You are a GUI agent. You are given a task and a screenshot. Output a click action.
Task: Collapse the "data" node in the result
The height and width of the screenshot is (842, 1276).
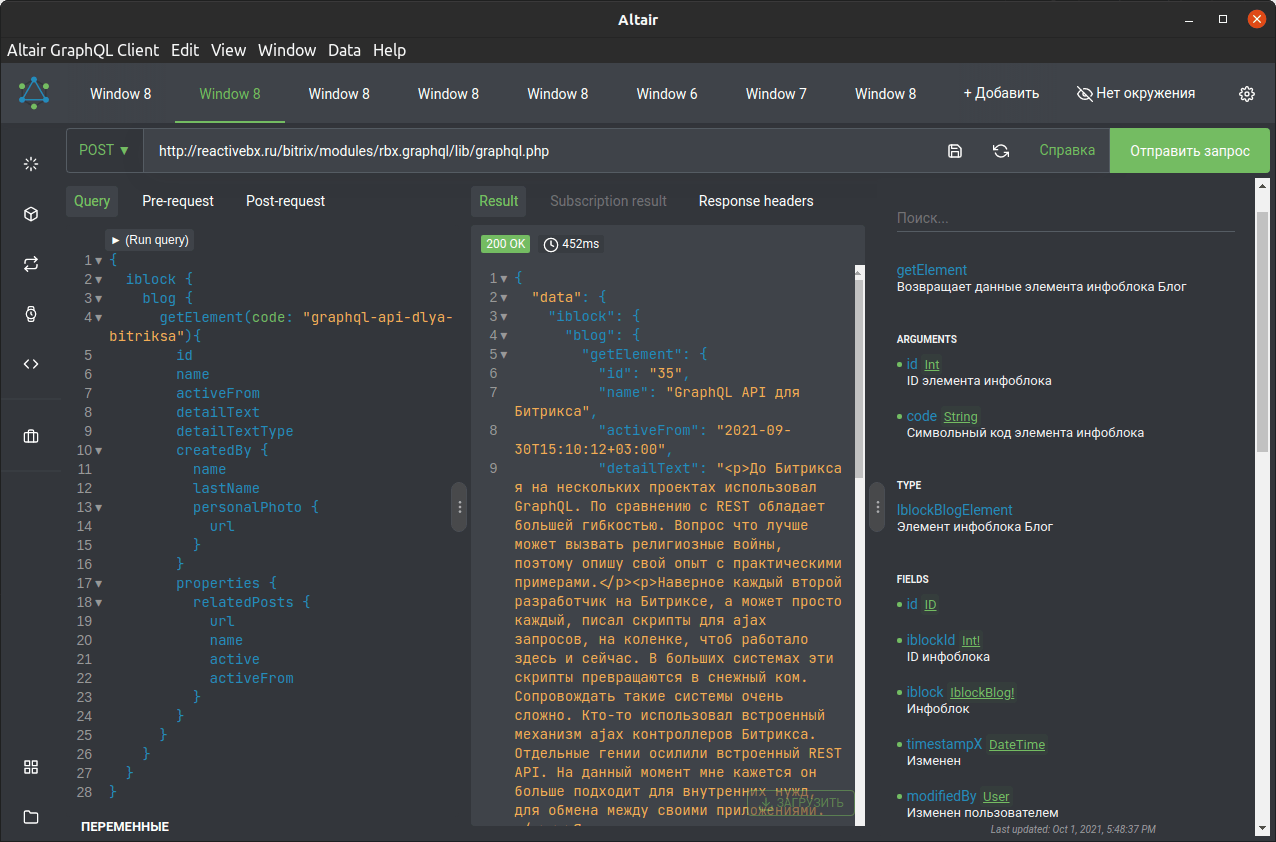[x=503, y=298]
